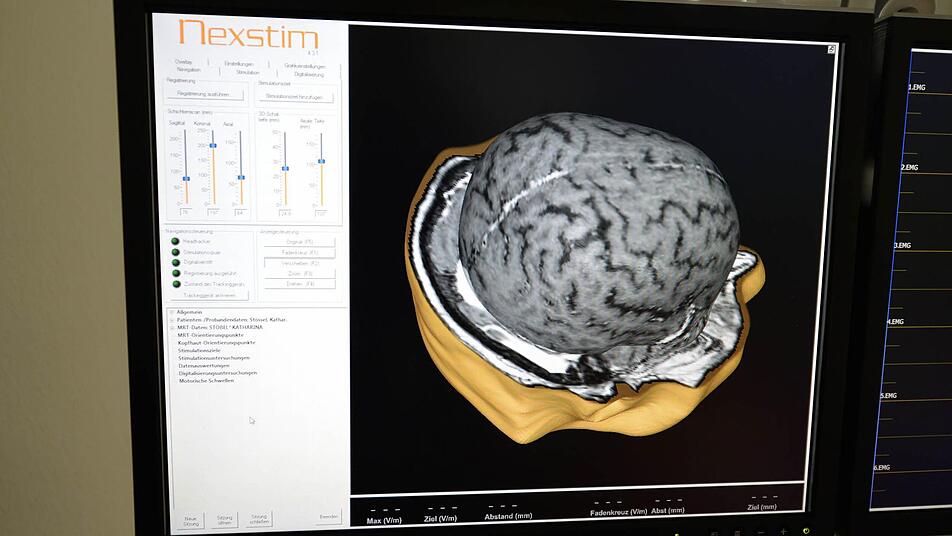Click the Neue Sitzung button
This screenshot has height=536, width=952.
191,521
